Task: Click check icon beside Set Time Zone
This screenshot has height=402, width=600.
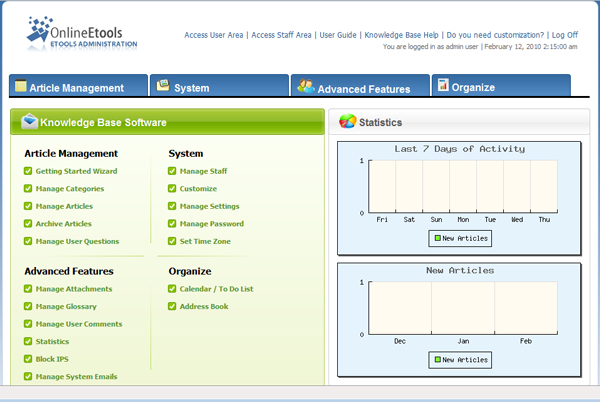Action: [x=172, y=241]
